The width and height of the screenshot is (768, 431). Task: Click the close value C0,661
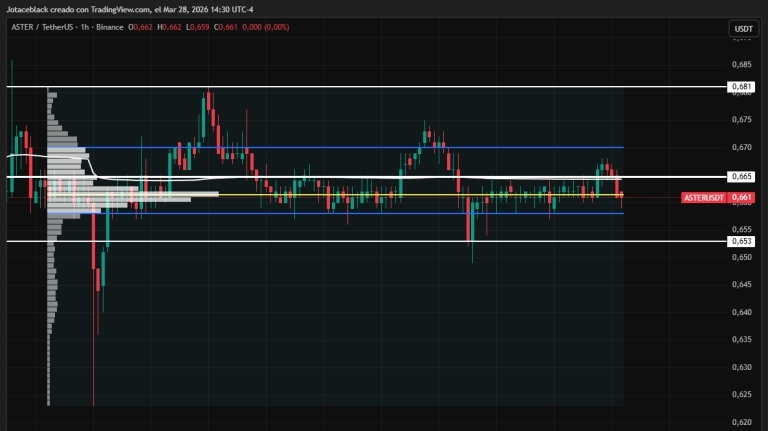click(225, 27)
